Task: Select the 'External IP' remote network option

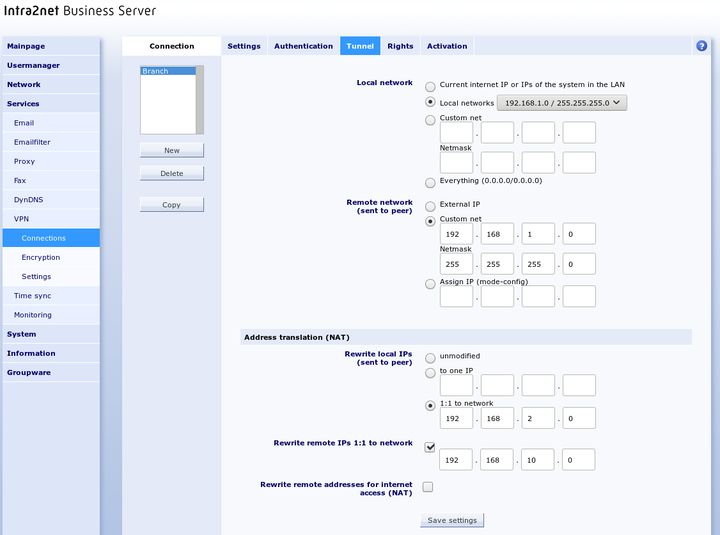Action: pyautogui.click(x=430, y=206)
